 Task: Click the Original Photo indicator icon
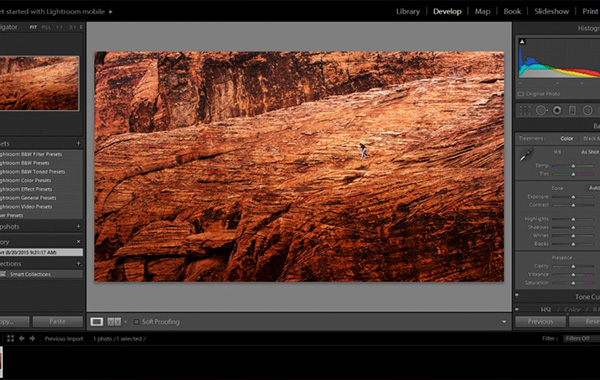pos(521,94)
